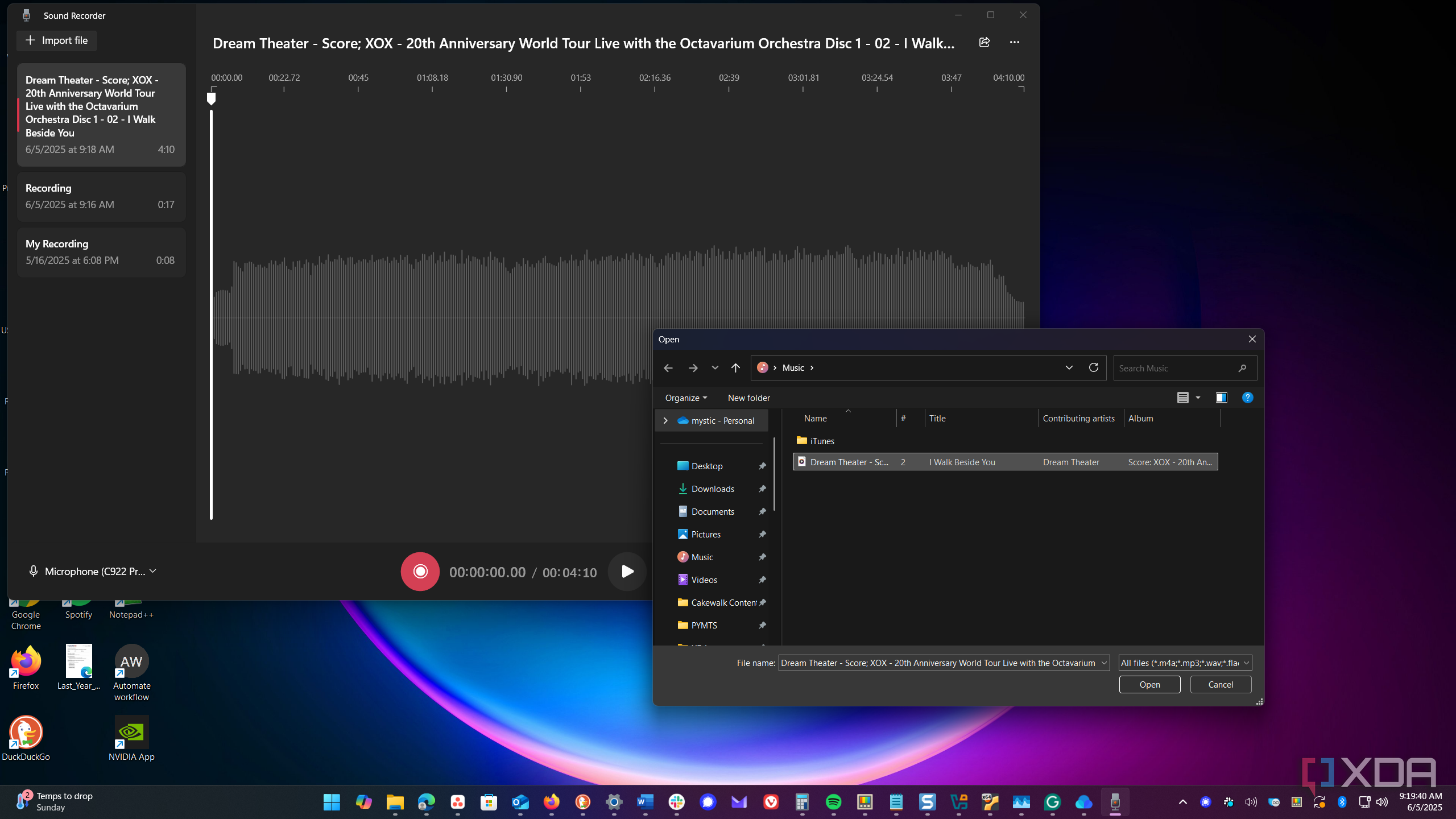Viewport: 1456px width, 819px height.
Task: Open the Windows Start menu
Action: pos(332,802)
